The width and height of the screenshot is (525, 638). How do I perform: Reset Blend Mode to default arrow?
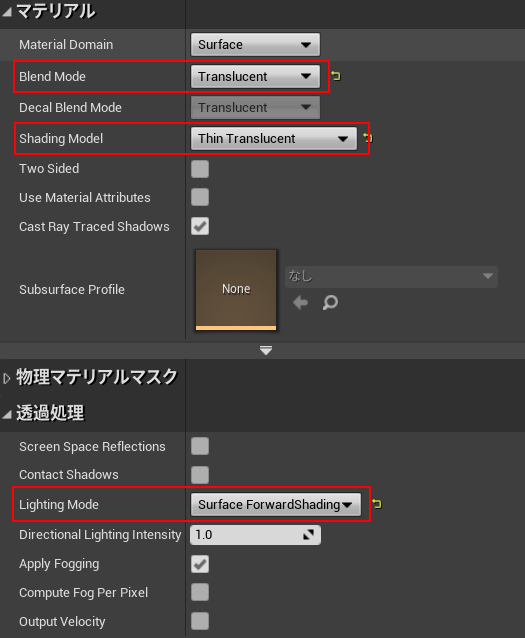coord(336,76)
